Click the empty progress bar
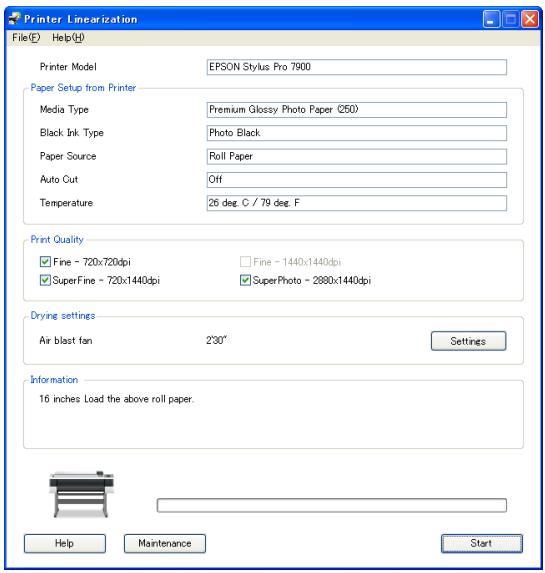 (x=332, y=505)
